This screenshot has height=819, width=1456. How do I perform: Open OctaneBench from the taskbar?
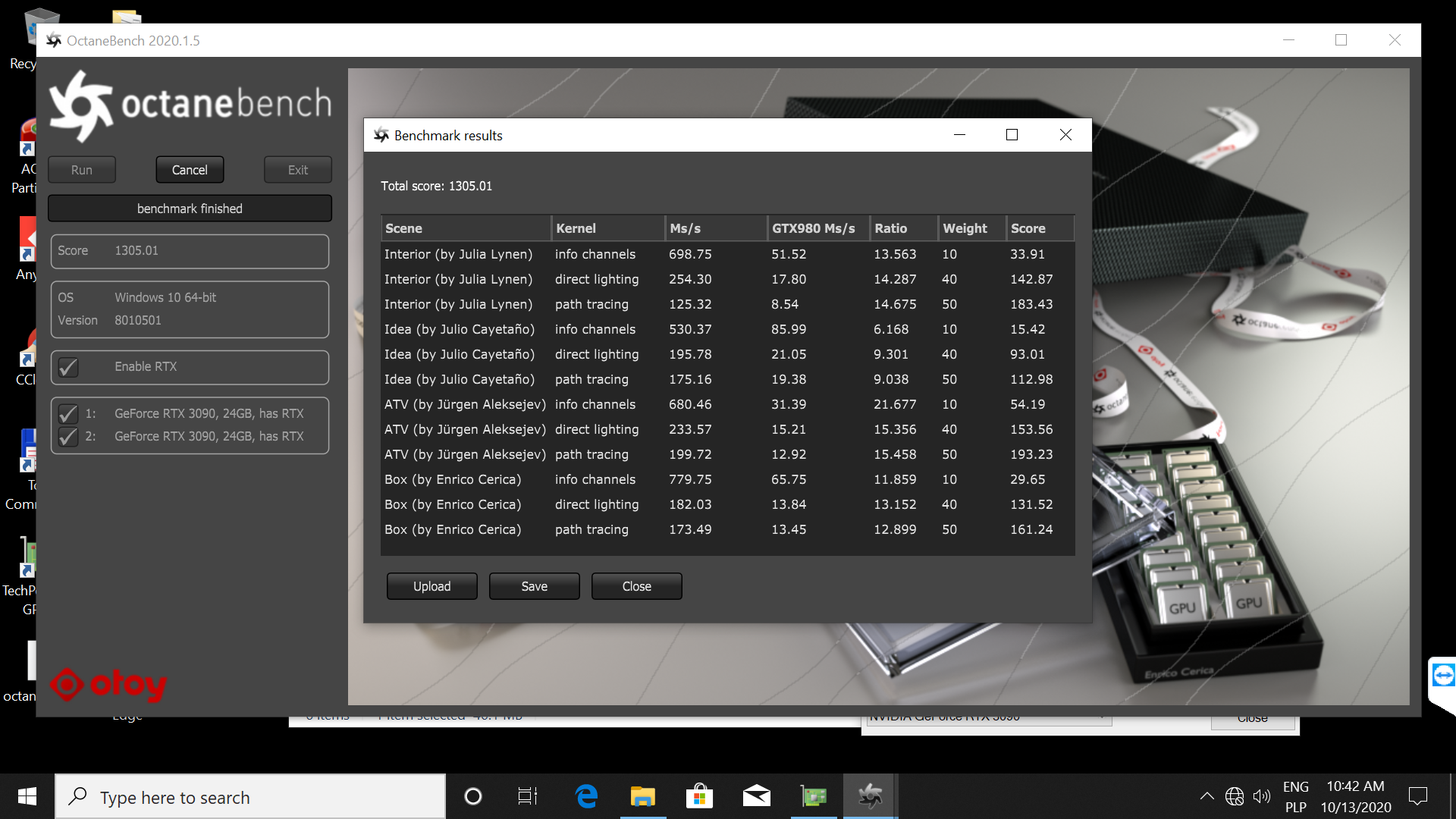870,796
